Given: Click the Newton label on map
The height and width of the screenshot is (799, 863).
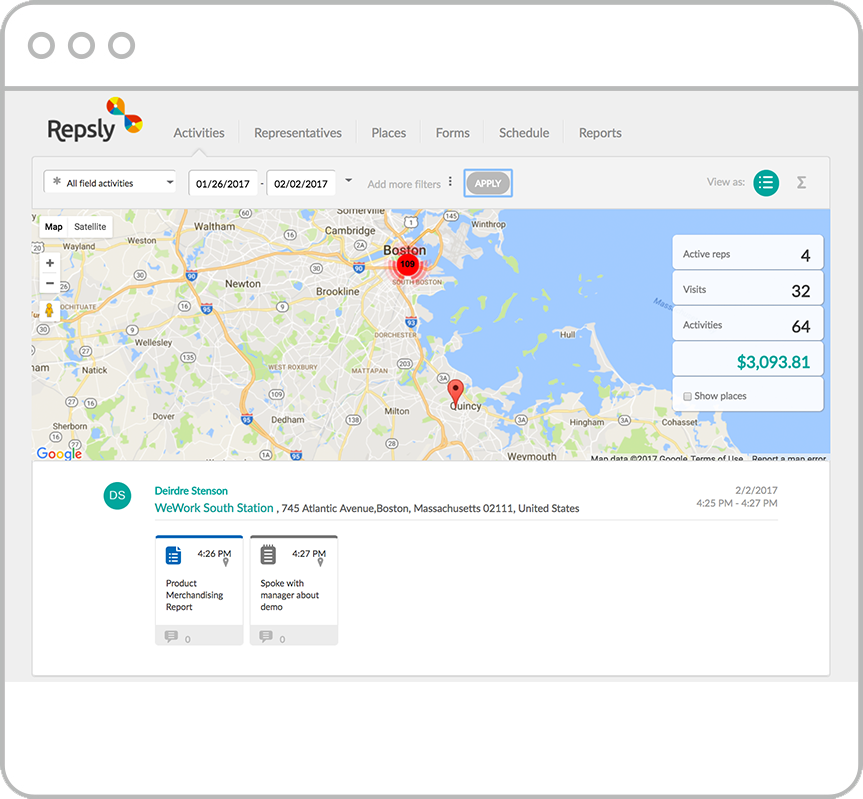Looking at the screenshot, I should point(243,283).
